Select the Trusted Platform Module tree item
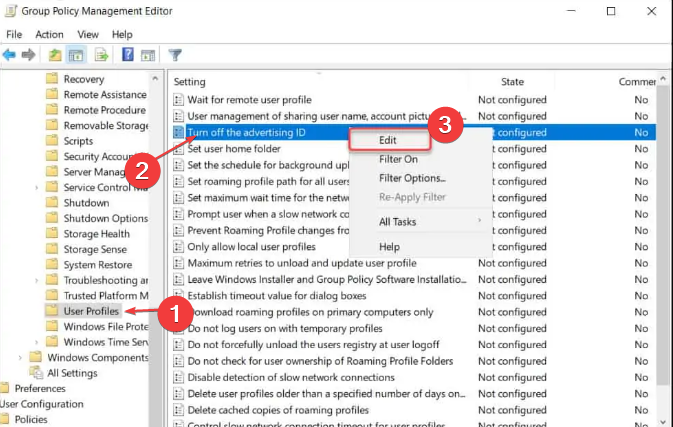Viewport: 673px width, 427px height. [x=106, y=295]
